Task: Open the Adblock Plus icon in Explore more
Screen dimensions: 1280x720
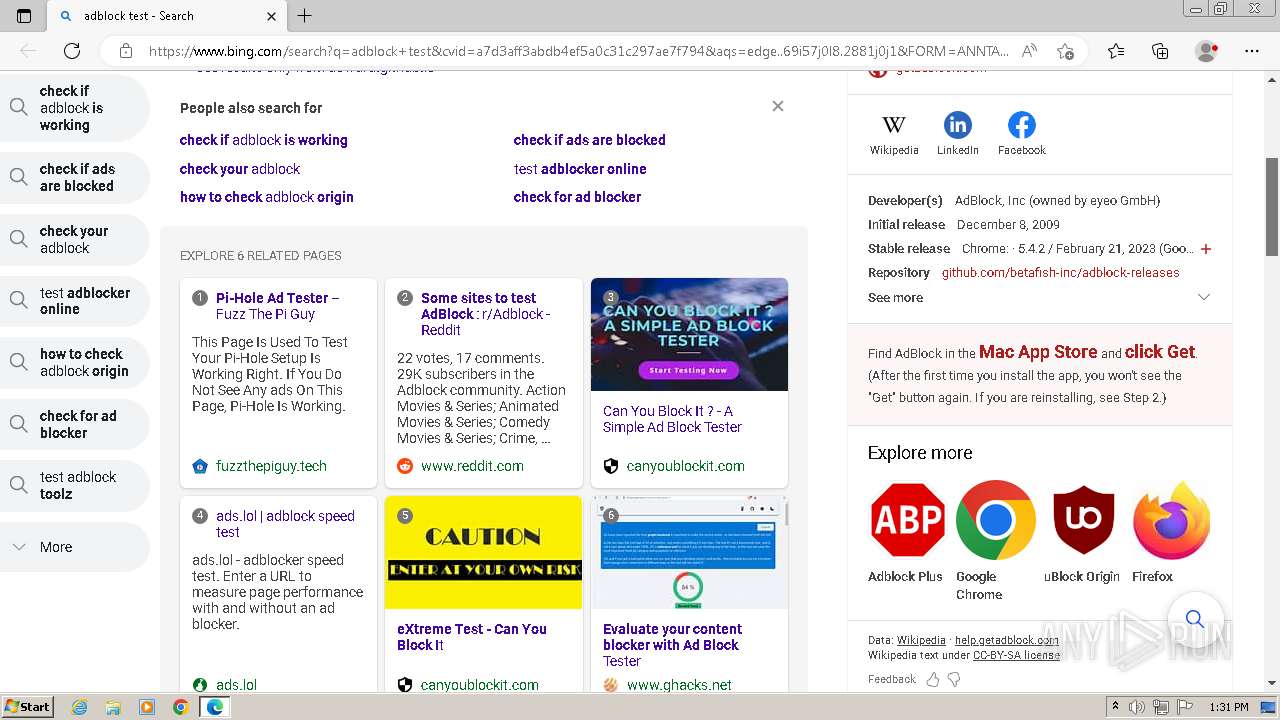Action: [x=908, y=520]
